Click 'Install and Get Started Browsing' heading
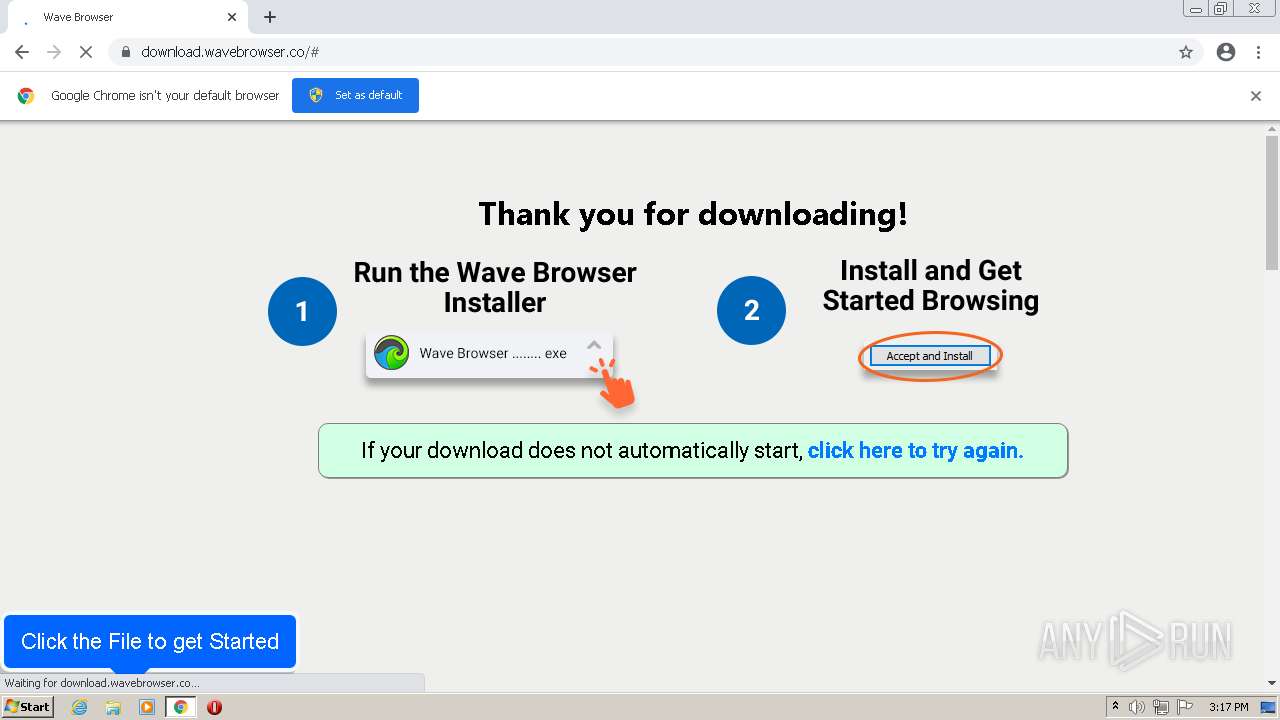 click(931, 285)
